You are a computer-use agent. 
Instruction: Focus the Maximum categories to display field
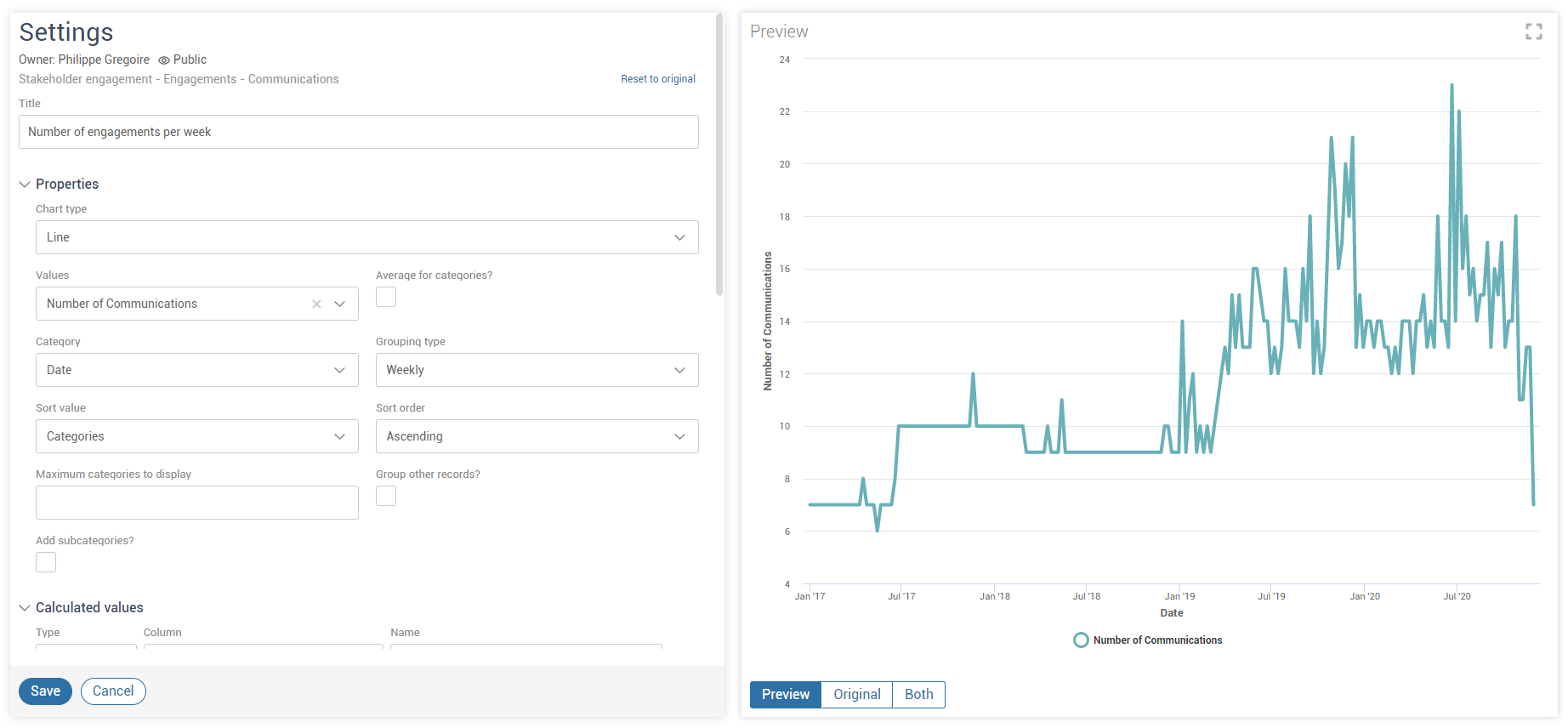196,503
